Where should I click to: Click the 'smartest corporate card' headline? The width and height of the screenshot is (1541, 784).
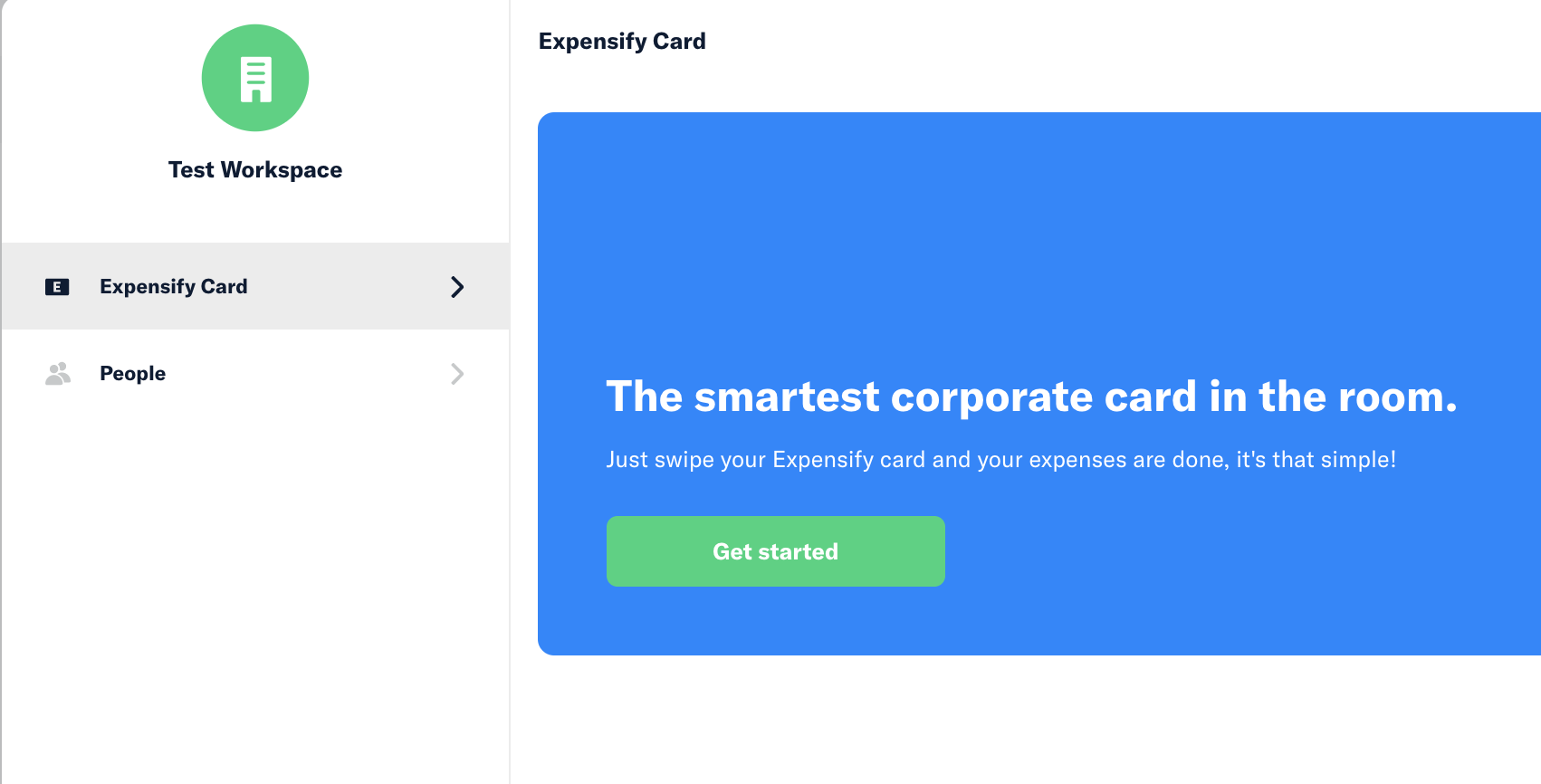(x=1031, y=397)
